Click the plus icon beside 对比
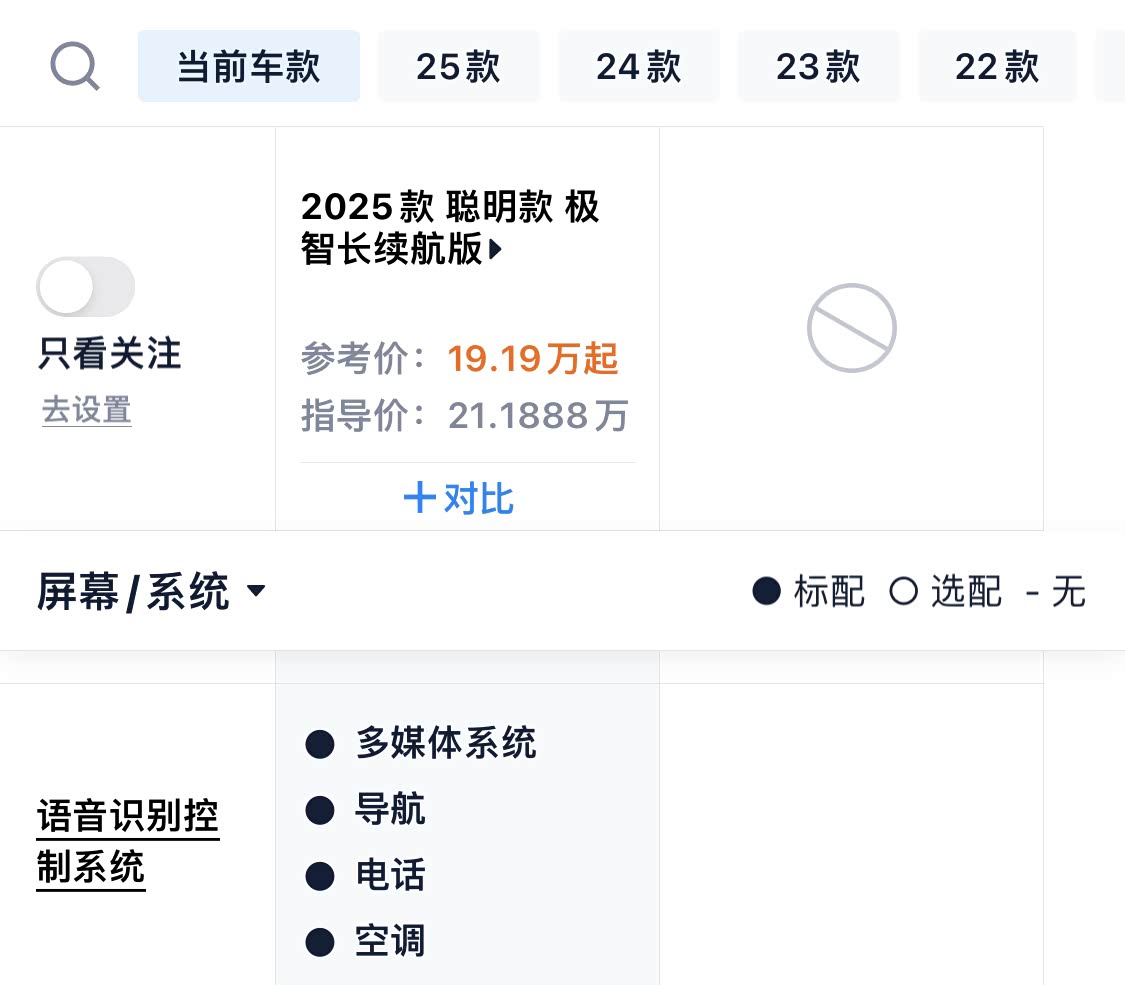The height and width of the screenshot is (985, 1125). pos(419,498)
